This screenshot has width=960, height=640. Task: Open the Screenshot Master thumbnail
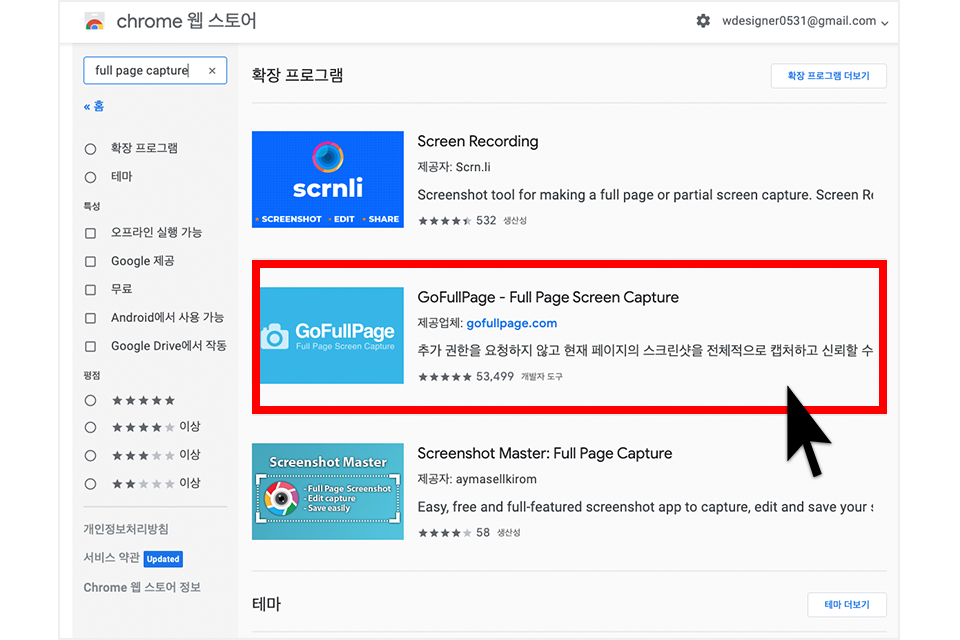point(328,492)
